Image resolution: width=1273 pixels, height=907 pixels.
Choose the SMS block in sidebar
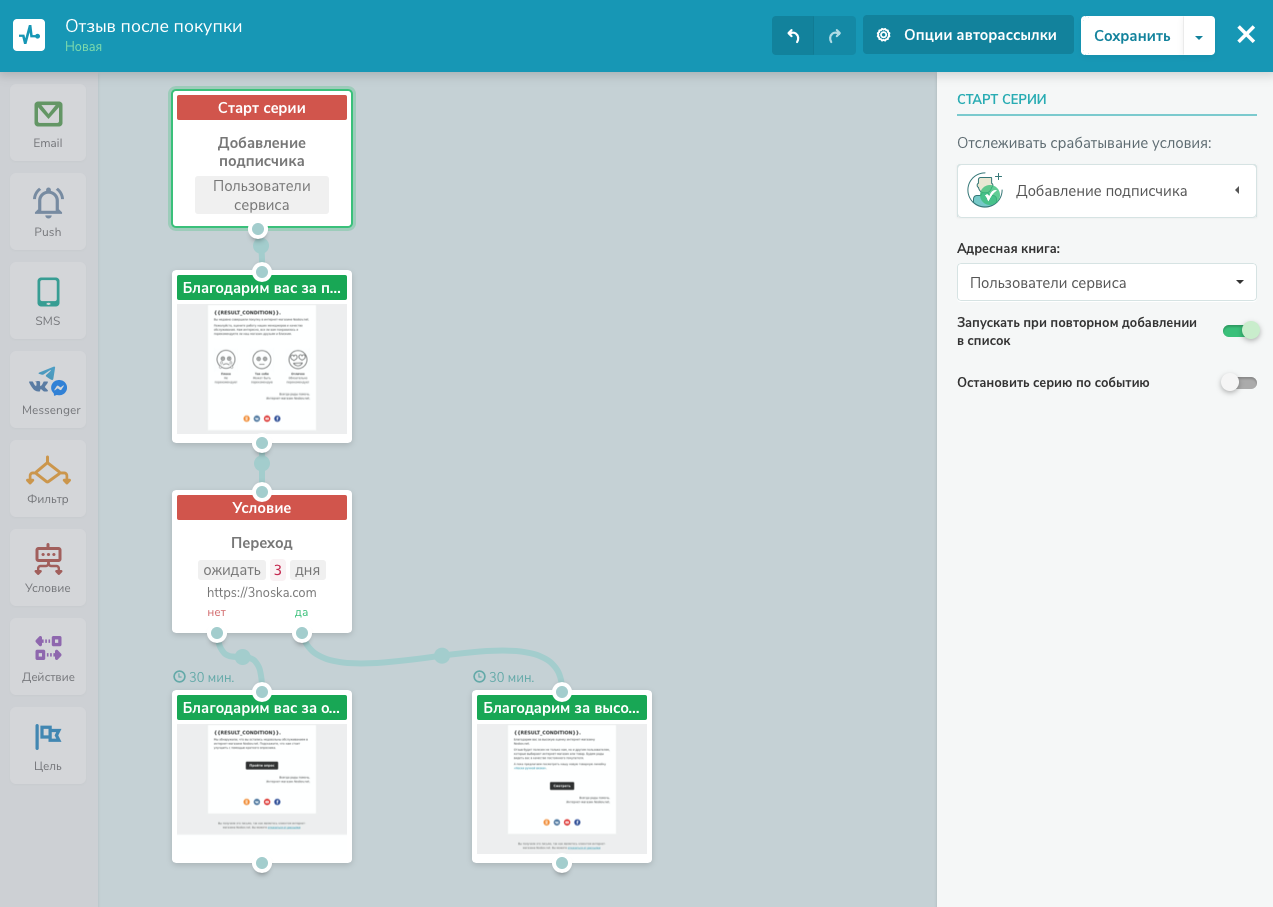[x=48, y=300]
